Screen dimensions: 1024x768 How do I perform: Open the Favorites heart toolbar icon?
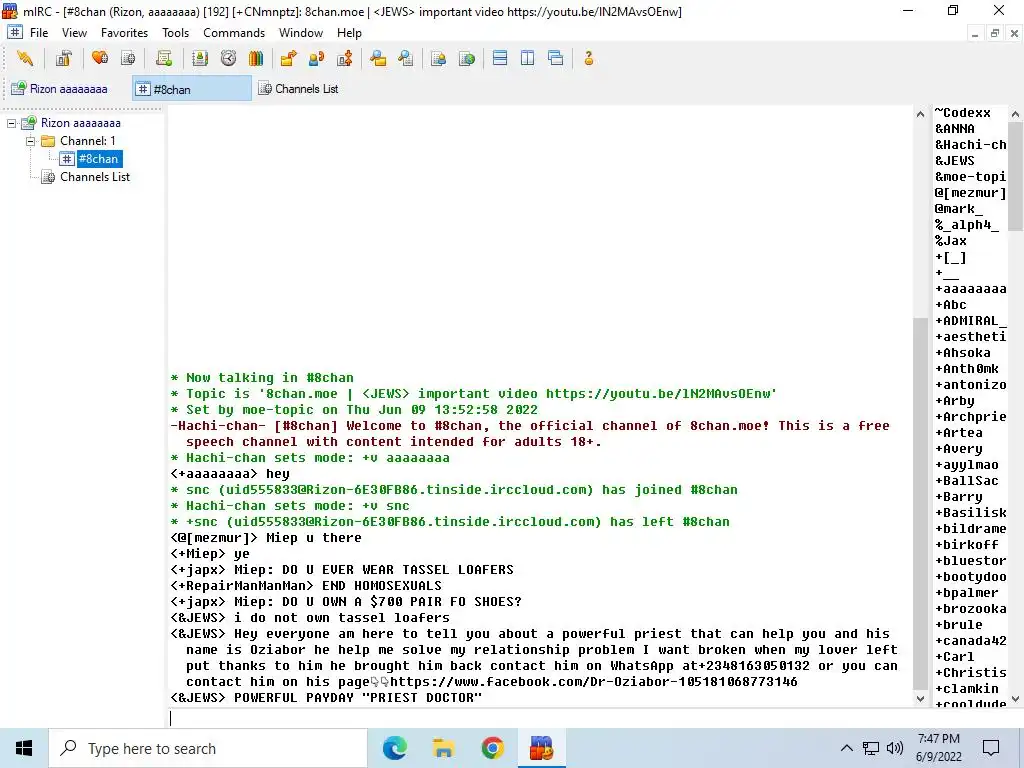click(100, 59)
